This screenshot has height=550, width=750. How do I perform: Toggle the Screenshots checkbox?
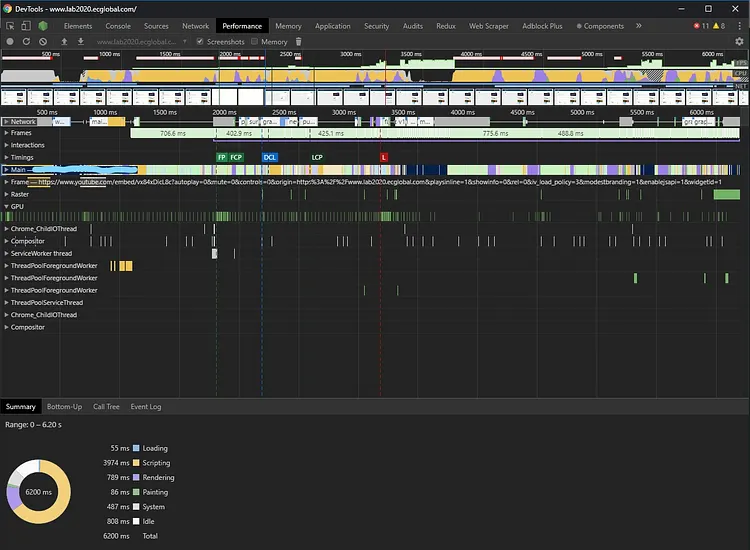[x=200, y=42]
